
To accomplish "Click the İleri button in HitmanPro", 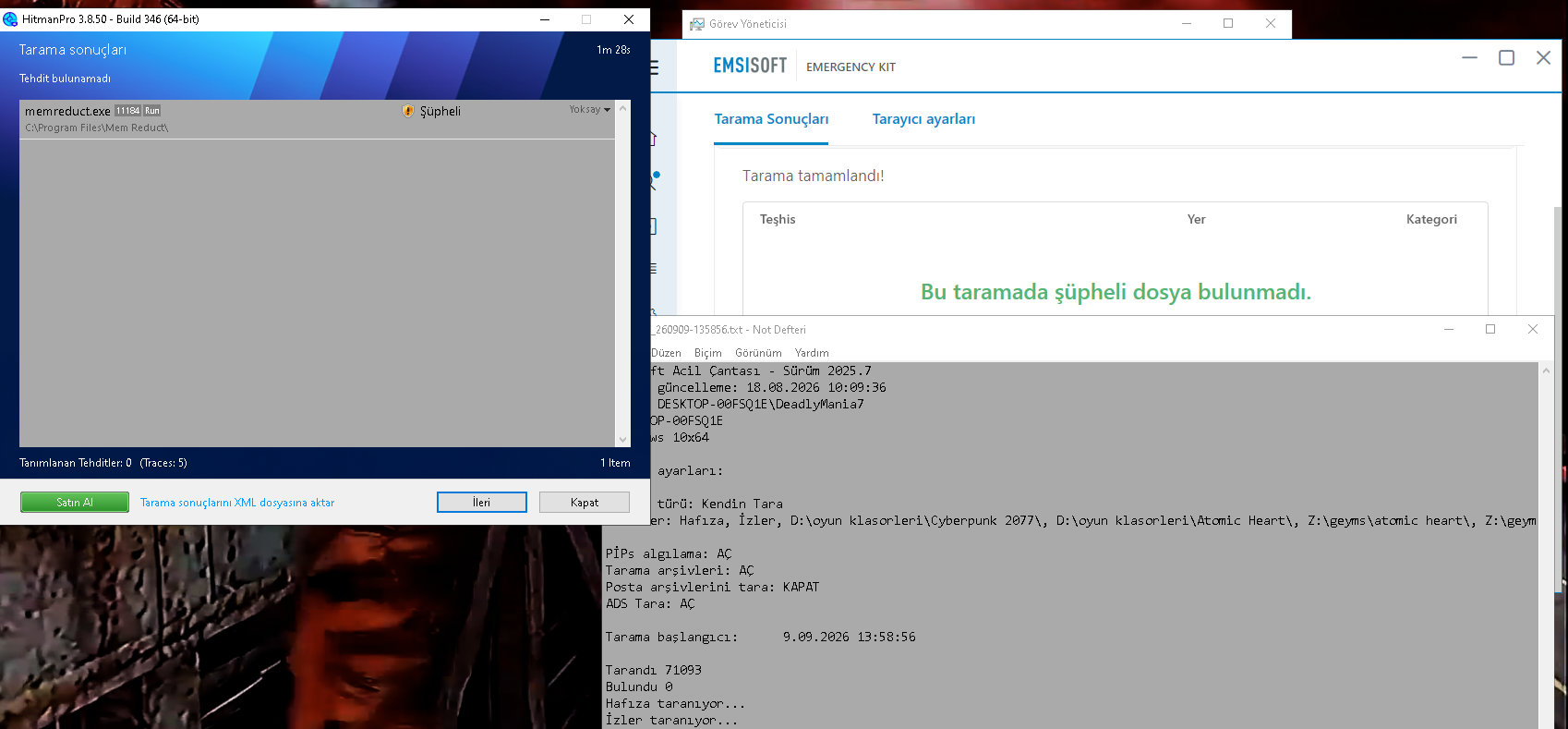I will 482,502.
